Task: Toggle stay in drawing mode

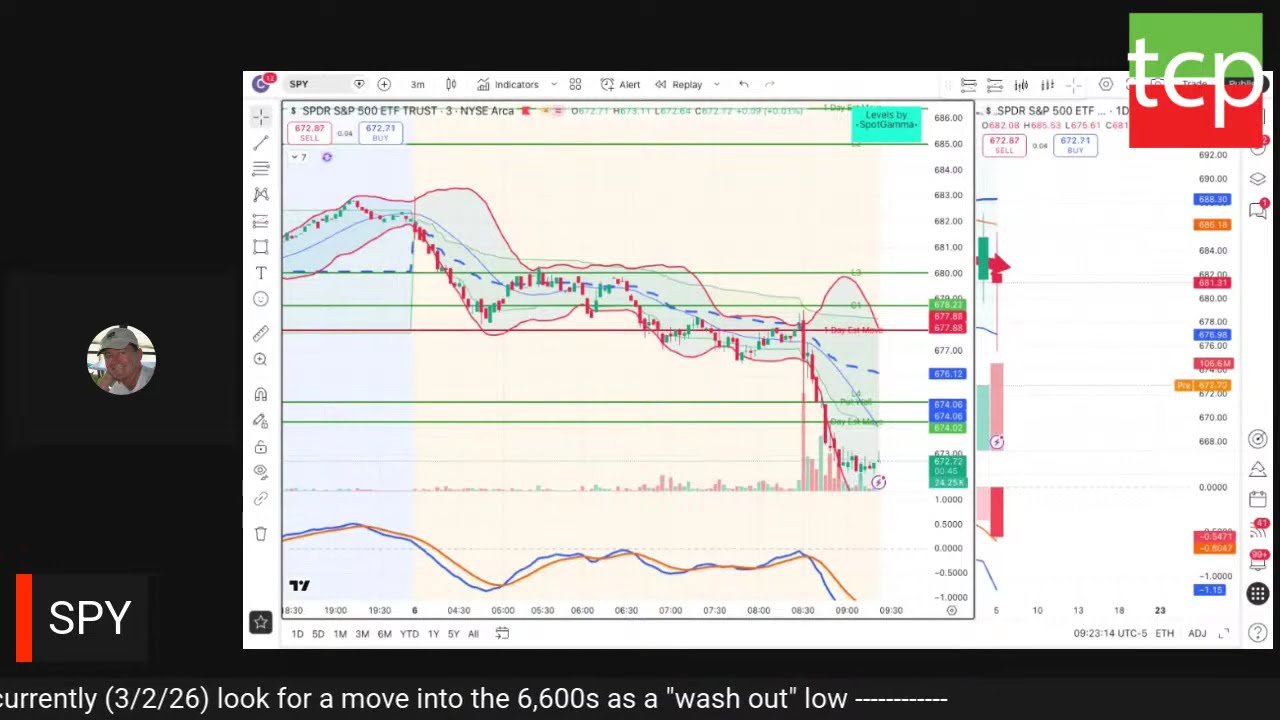Action: [261, 420]
